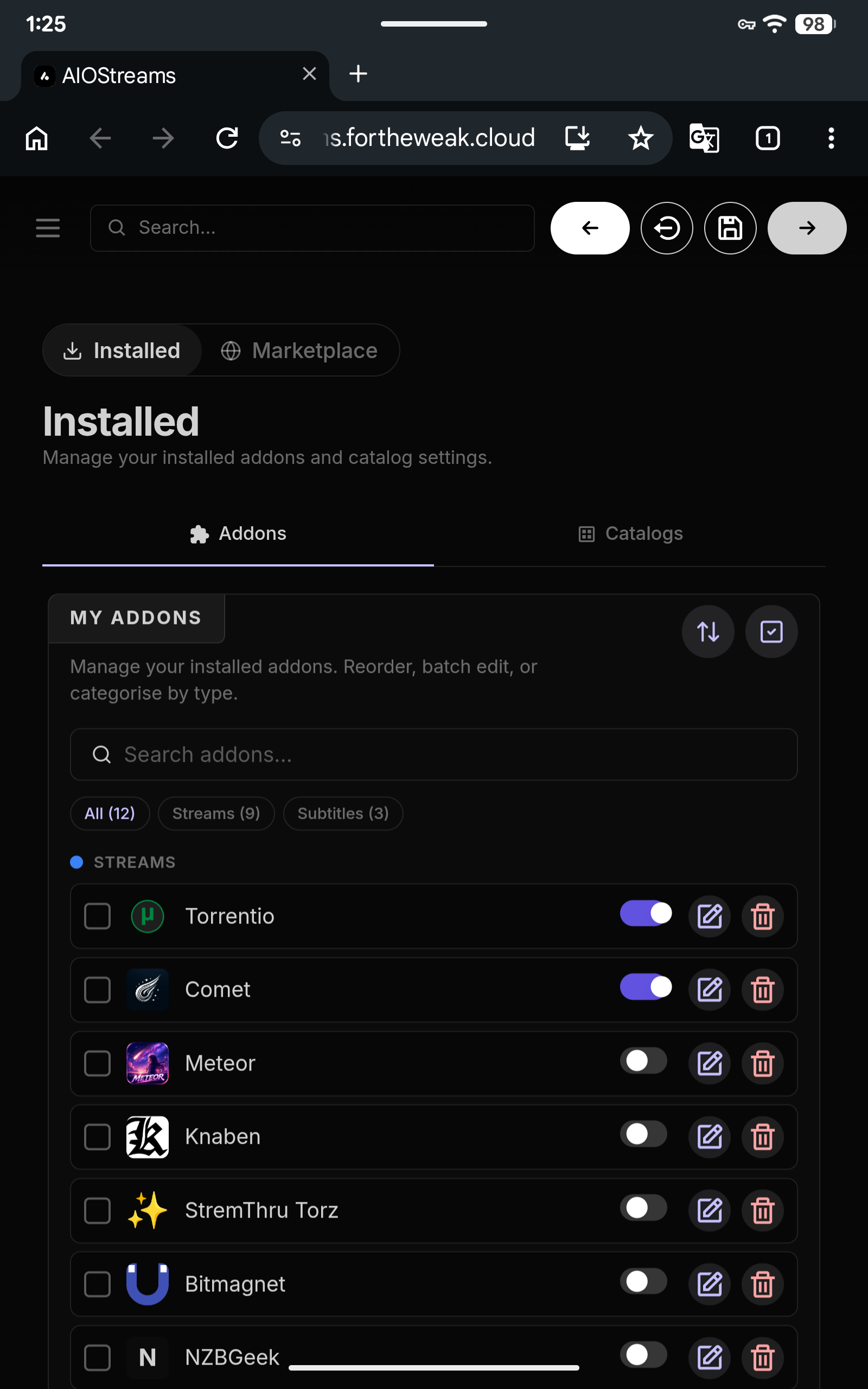Go to next page arrow button
Image resolution: width=868 pixels, height=1389 pixels.
(x=807, y=228)
